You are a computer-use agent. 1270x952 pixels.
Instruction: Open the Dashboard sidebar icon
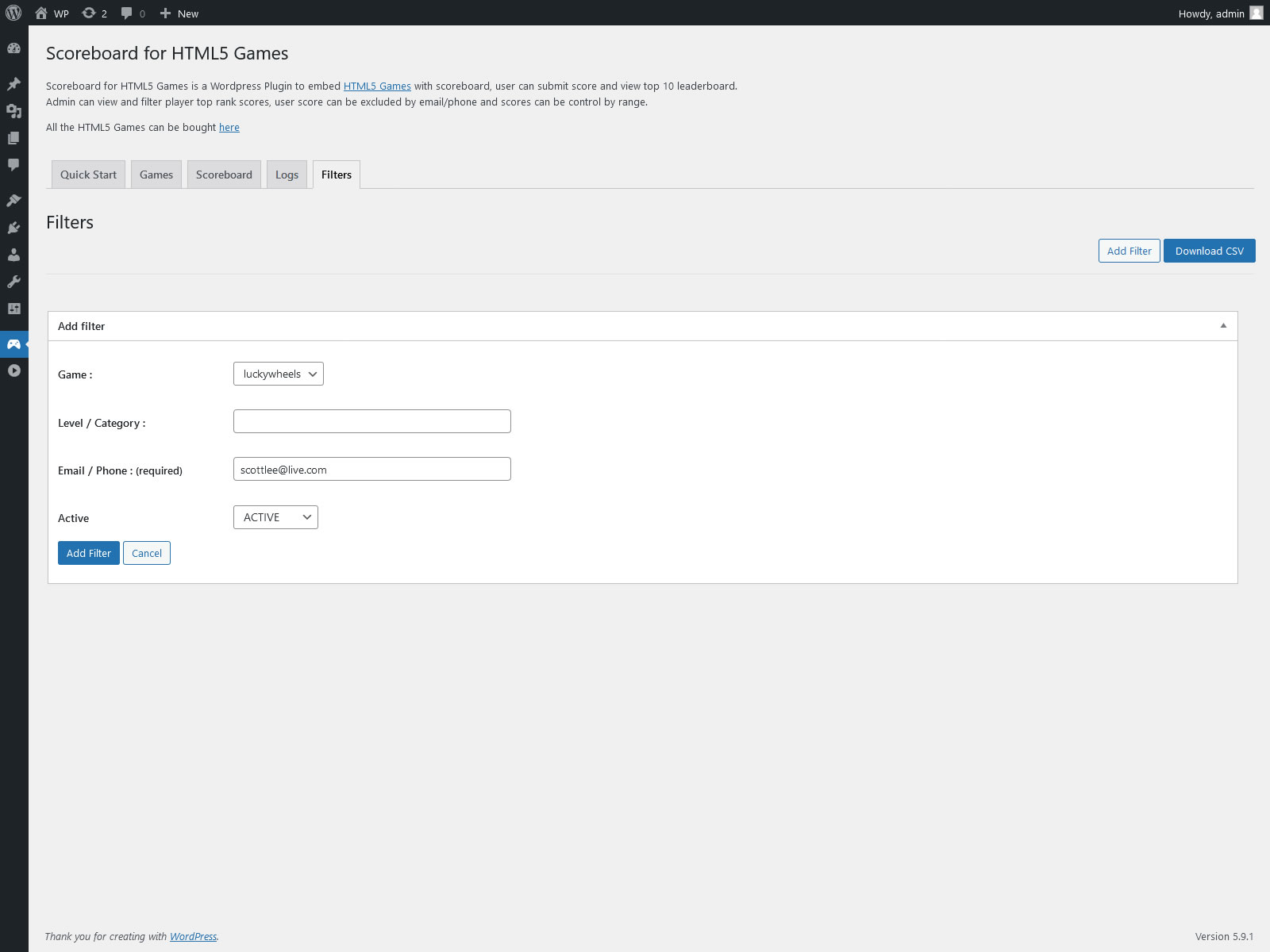(x=13, y=48)
